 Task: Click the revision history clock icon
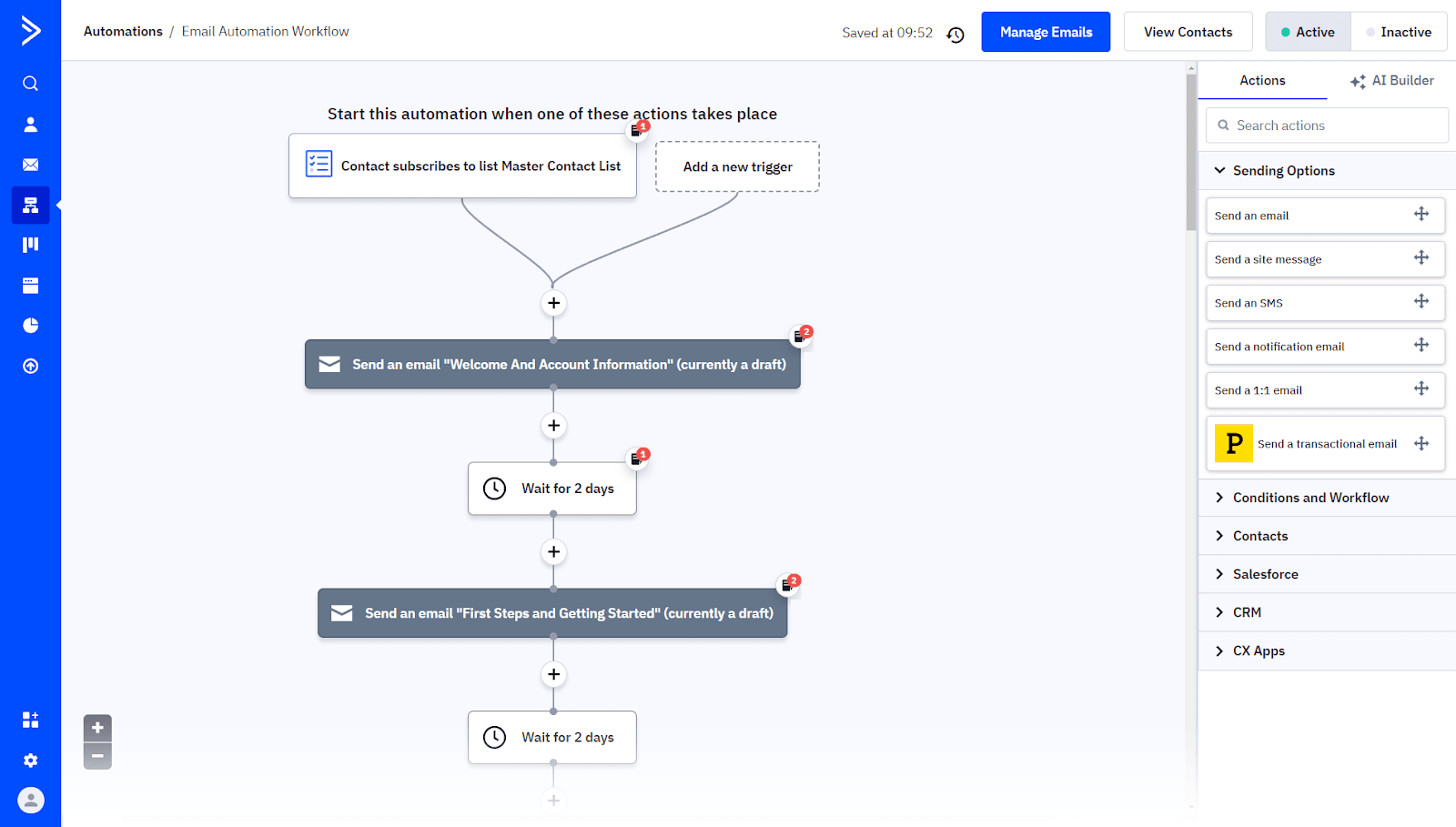[955, 33]
